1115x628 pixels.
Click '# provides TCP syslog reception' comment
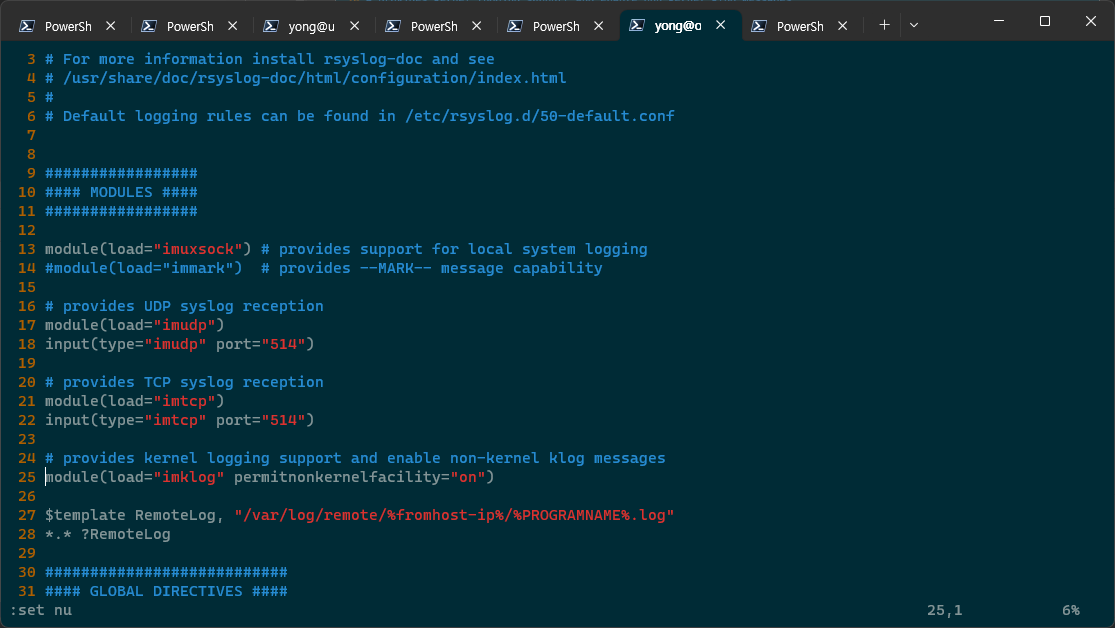[x=184, y=382]
